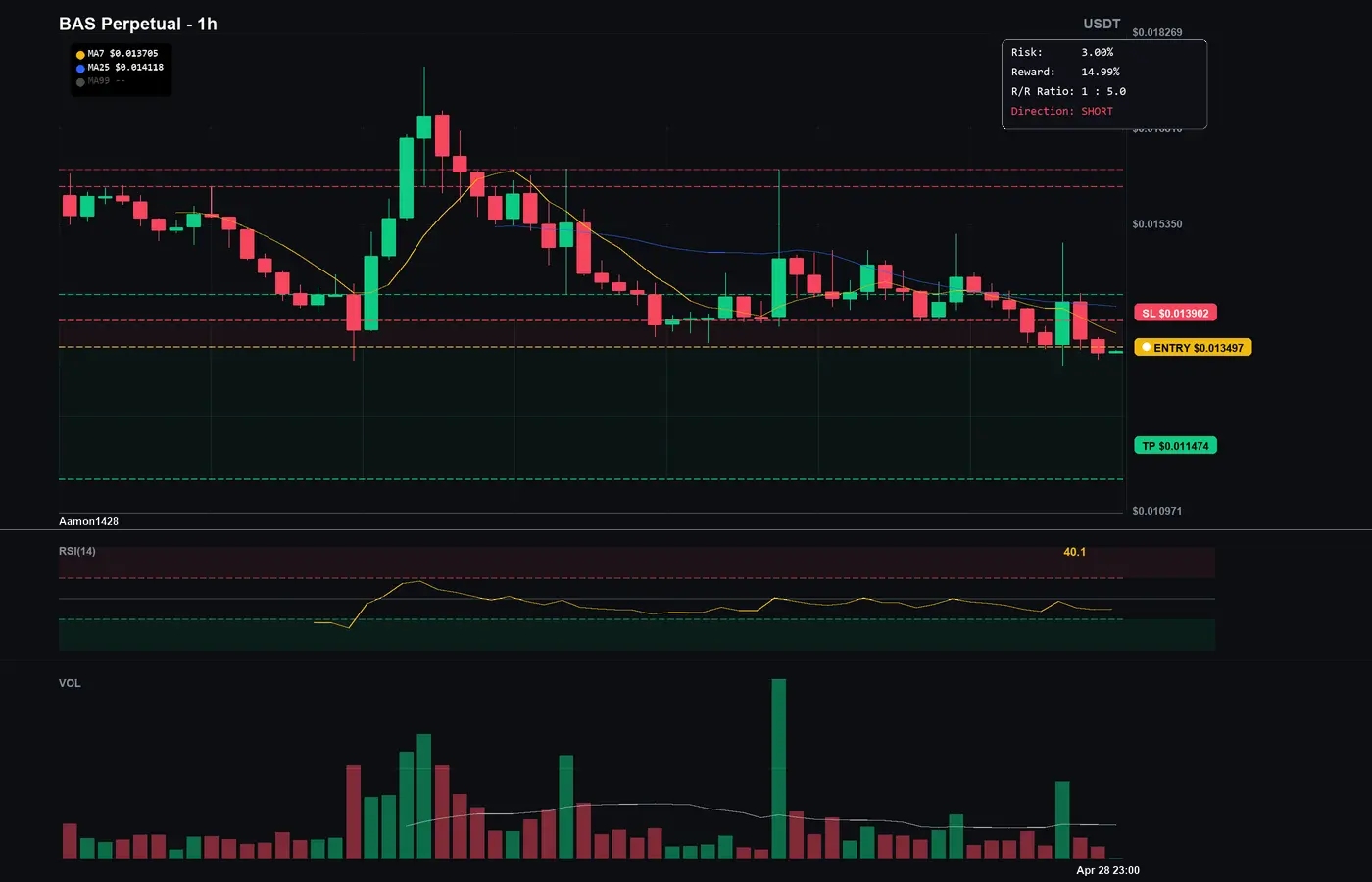Select the MA25 $0.014118 legend text
Screen dimensions: 1372x882
coord(125,68)
